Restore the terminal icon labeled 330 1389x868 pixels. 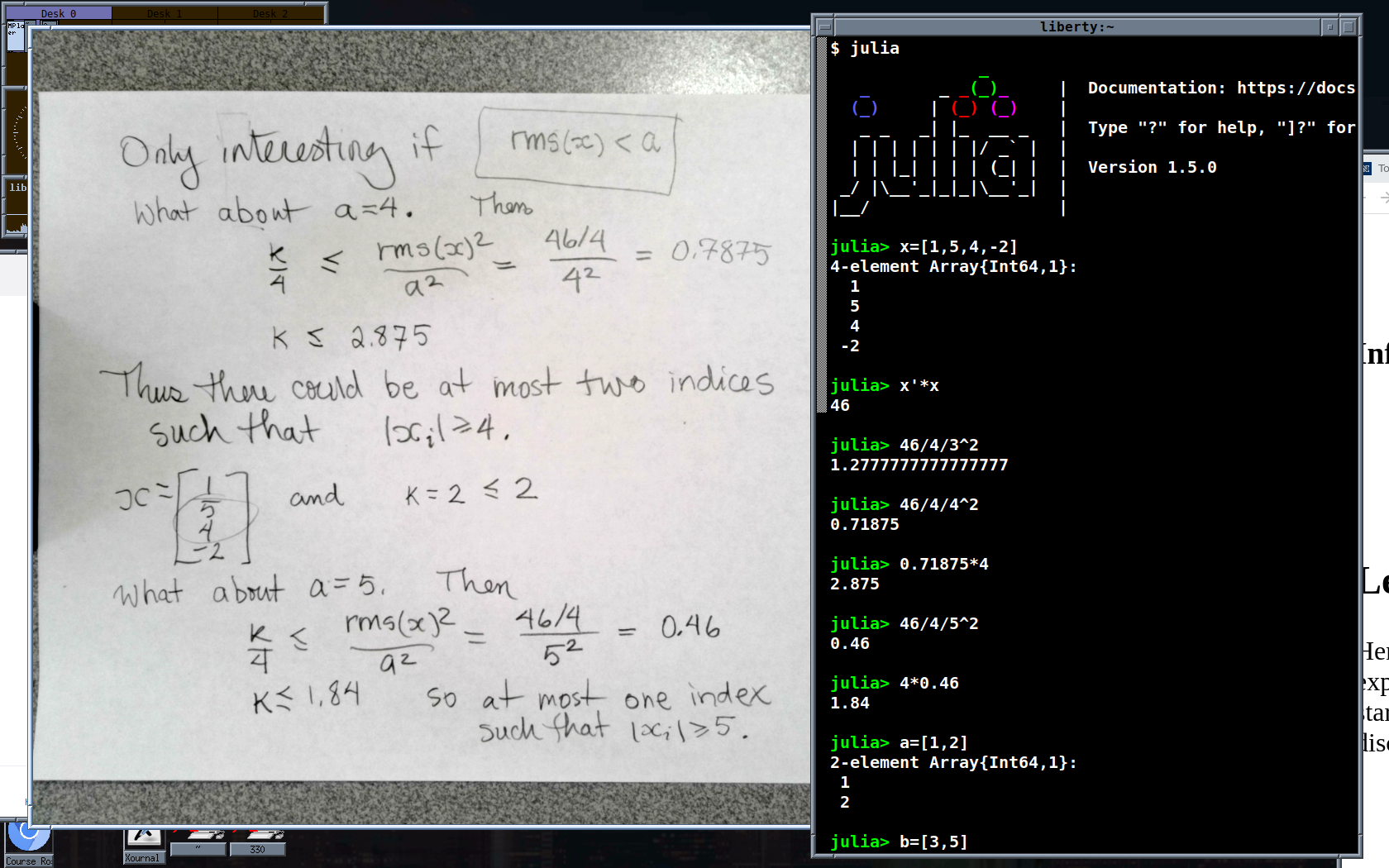(258, 834)
